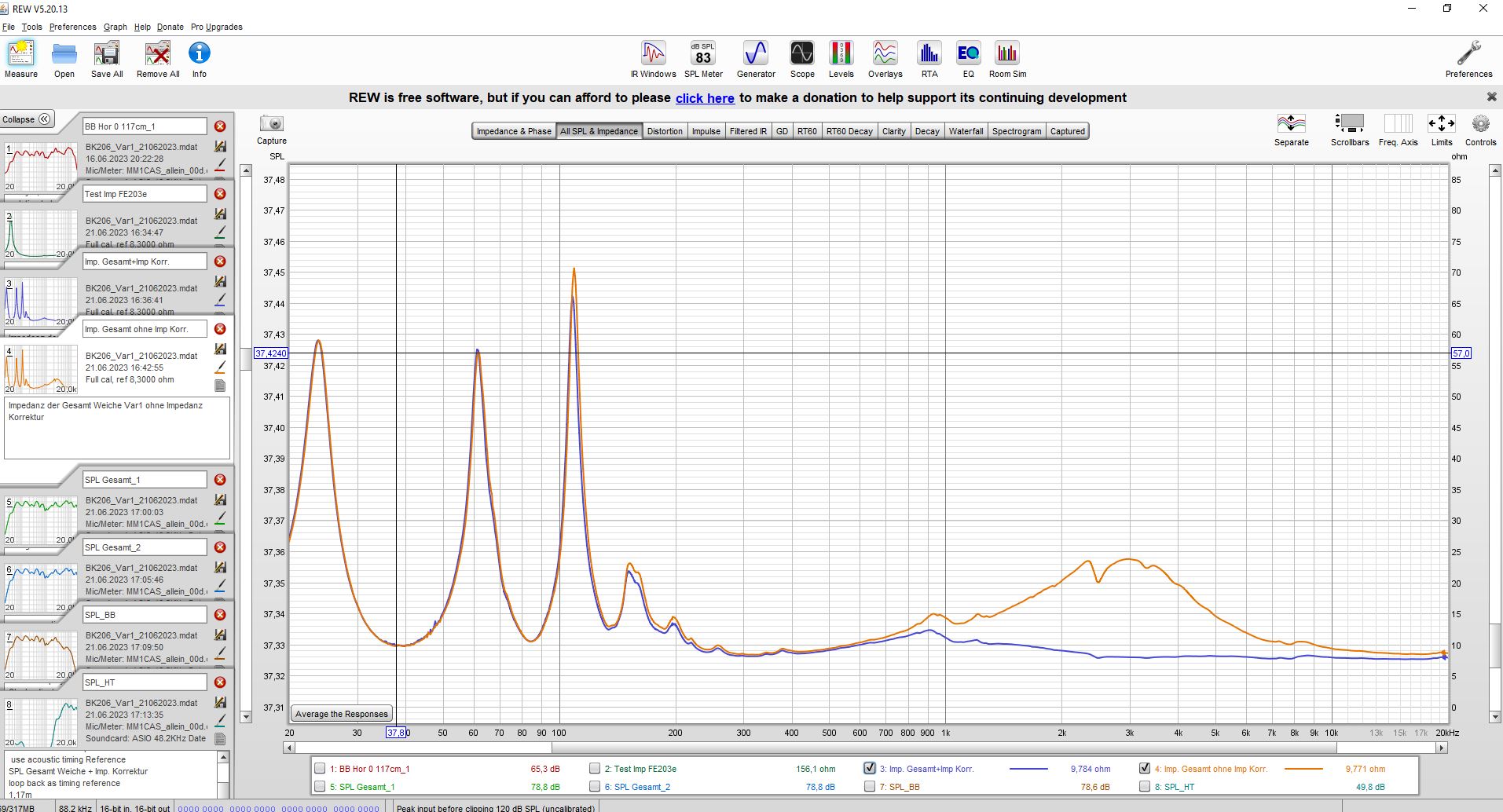Switch to Waterfall tab
Screen dimensions: 1503x812
click(966, 131)
